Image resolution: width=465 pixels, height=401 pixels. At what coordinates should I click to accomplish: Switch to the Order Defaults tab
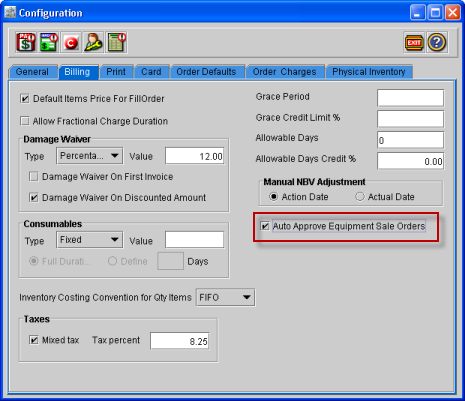[x=207, y=72]
